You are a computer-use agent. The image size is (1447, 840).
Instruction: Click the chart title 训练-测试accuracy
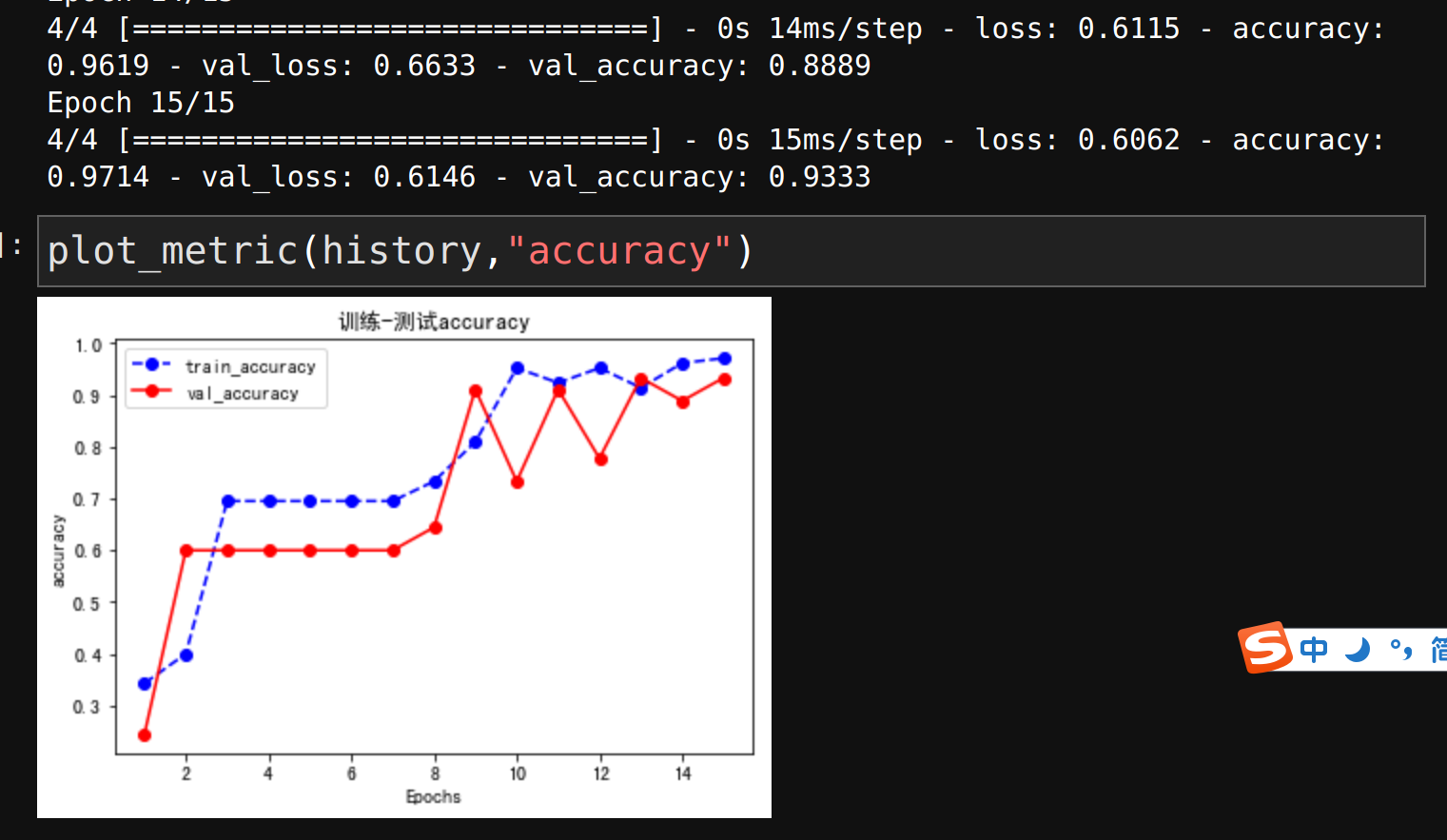tap(434, 322)
